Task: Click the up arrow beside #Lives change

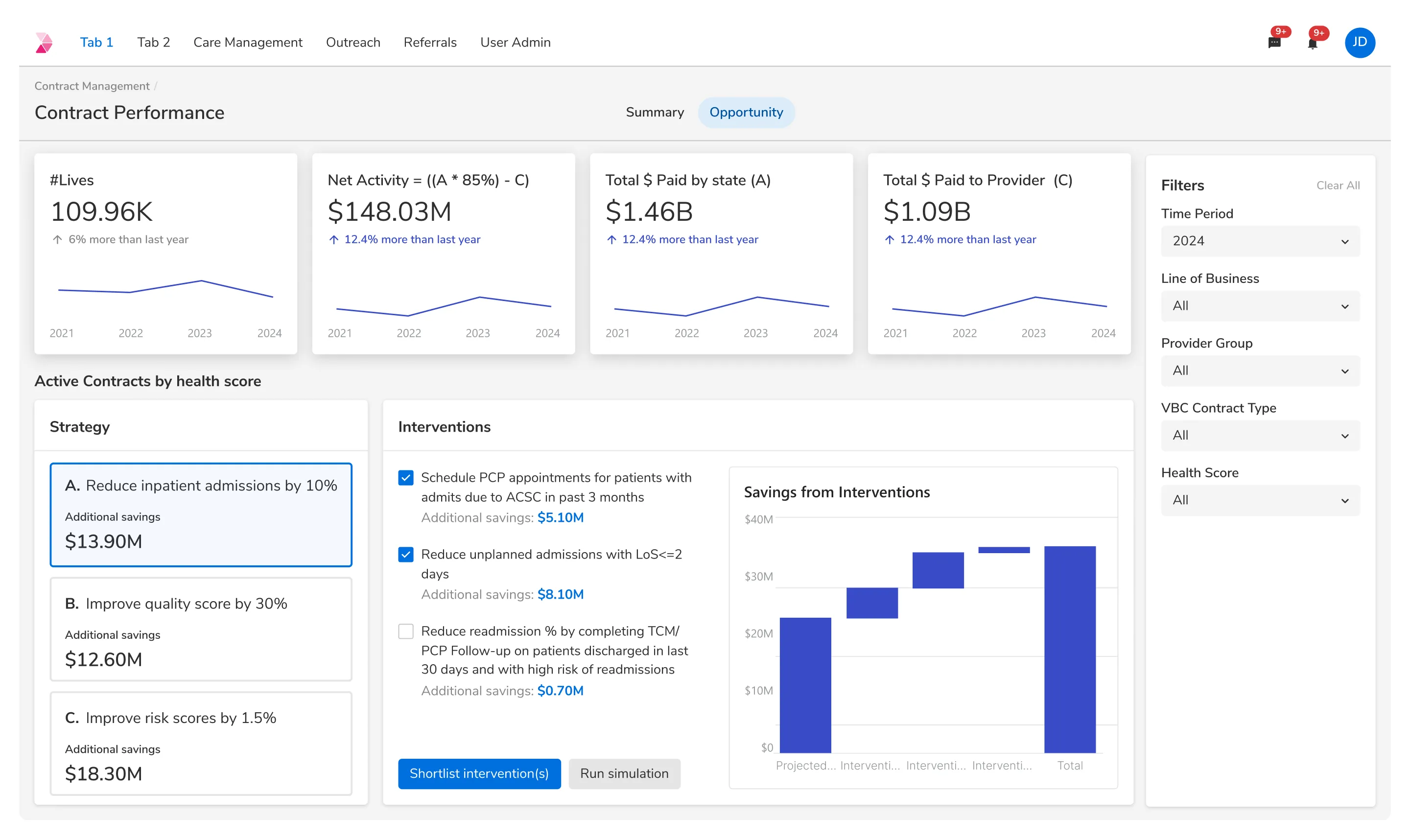Action: [57, 239]
